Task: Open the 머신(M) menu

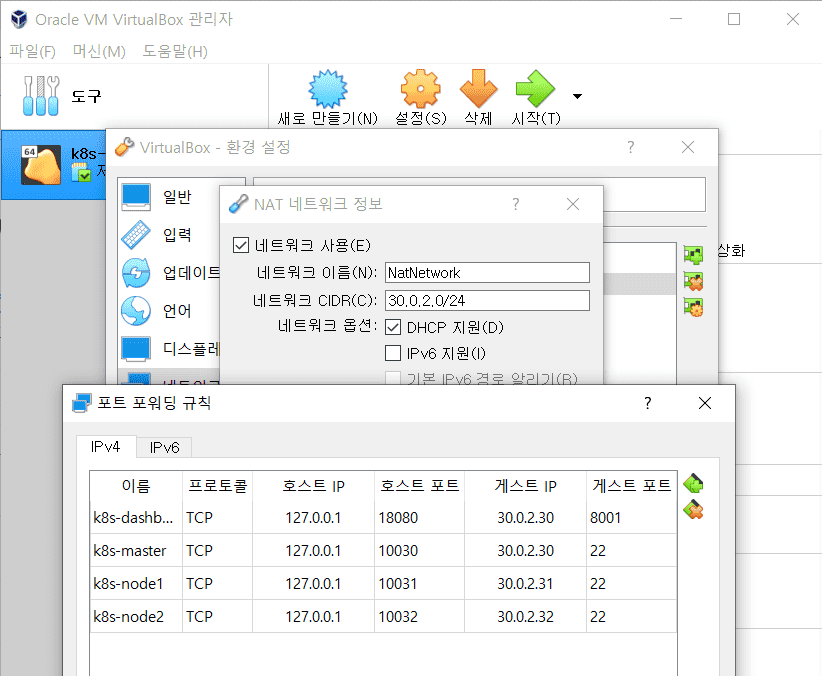Action: coord(99,51)
